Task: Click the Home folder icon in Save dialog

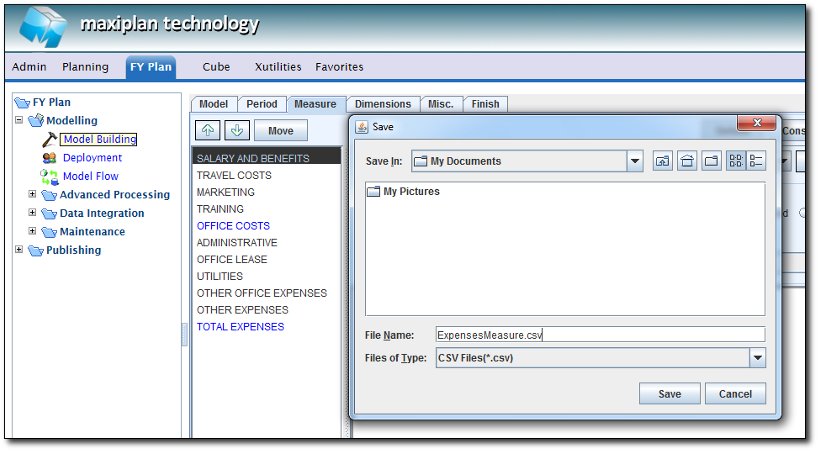Action: [687, 161]
